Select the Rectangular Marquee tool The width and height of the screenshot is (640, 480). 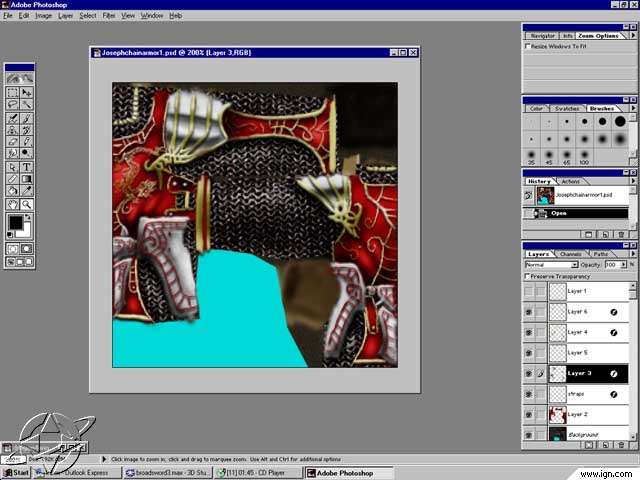13,93
